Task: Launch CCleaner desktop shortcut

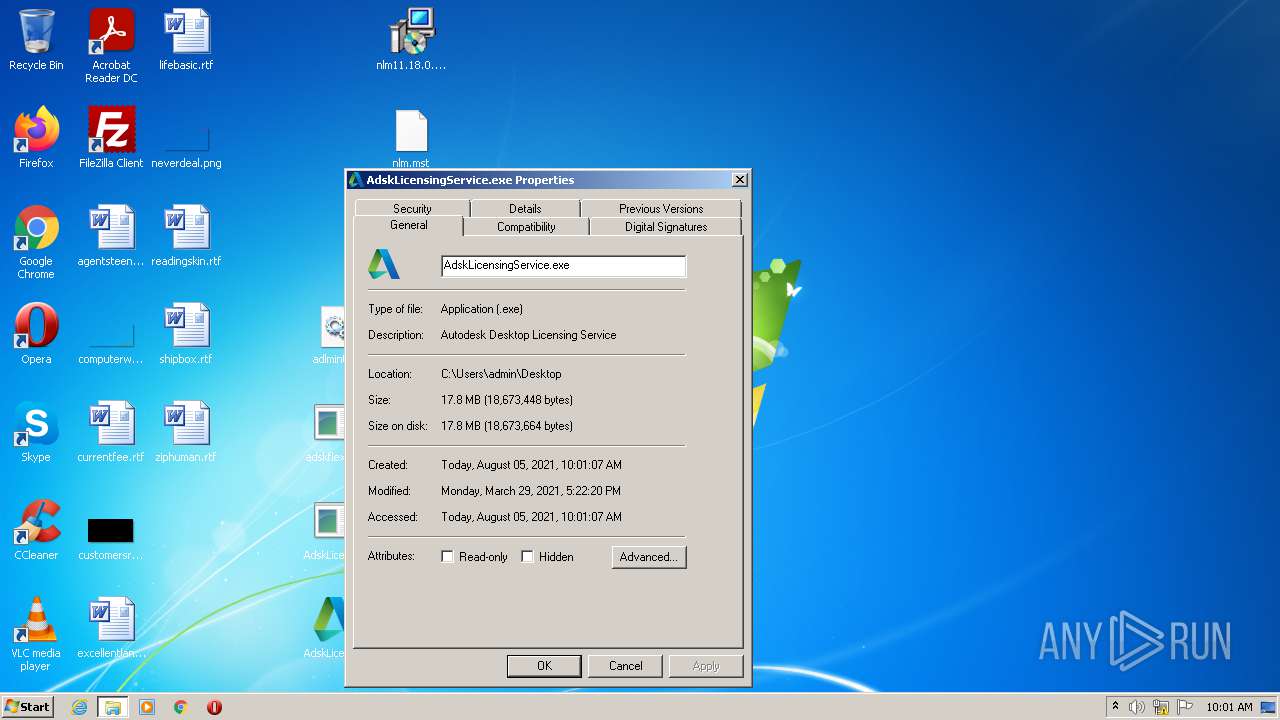Action: [x=36, y=530]
